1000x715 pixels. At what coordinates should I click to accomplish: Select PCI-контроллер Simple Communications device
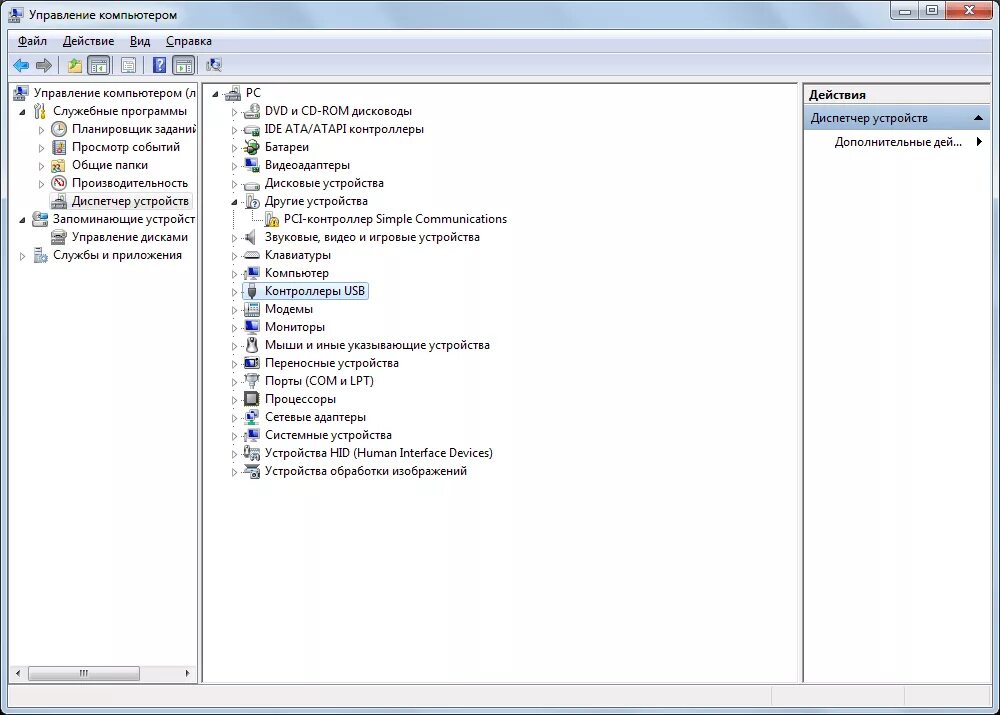coord(395,219)
